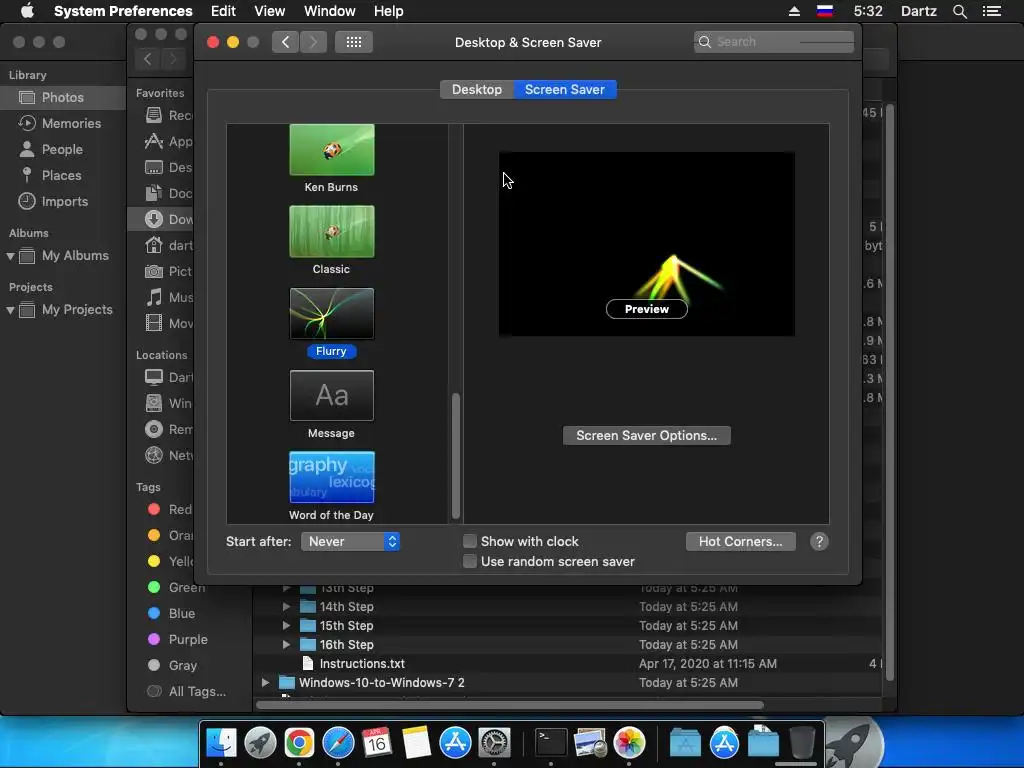Select the Screen Saver tab
1024x768 pixels.
[x=565, y=89]
